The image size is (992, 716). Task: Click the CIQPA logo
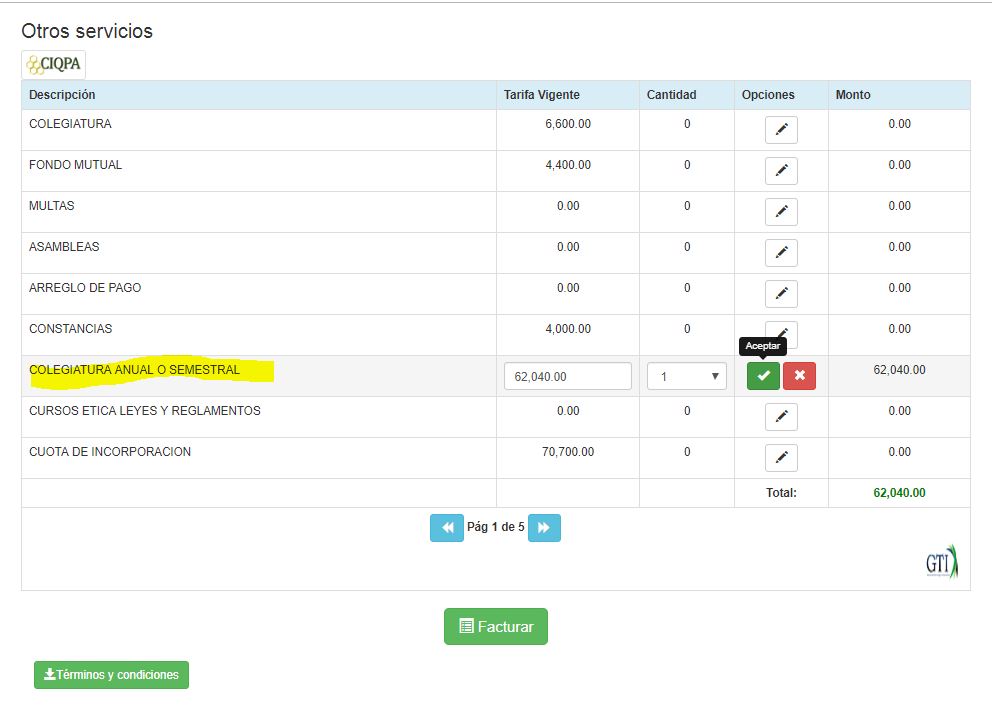pos(54,65)
